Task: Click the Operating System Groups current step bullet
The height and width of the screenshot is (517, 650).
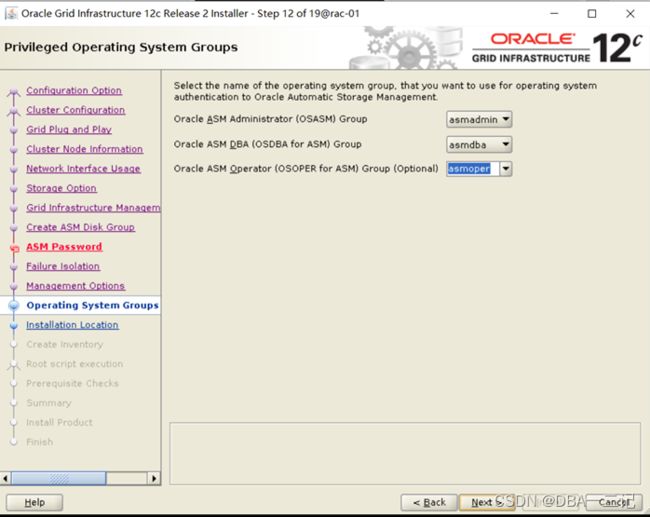Action: (14, 306)
